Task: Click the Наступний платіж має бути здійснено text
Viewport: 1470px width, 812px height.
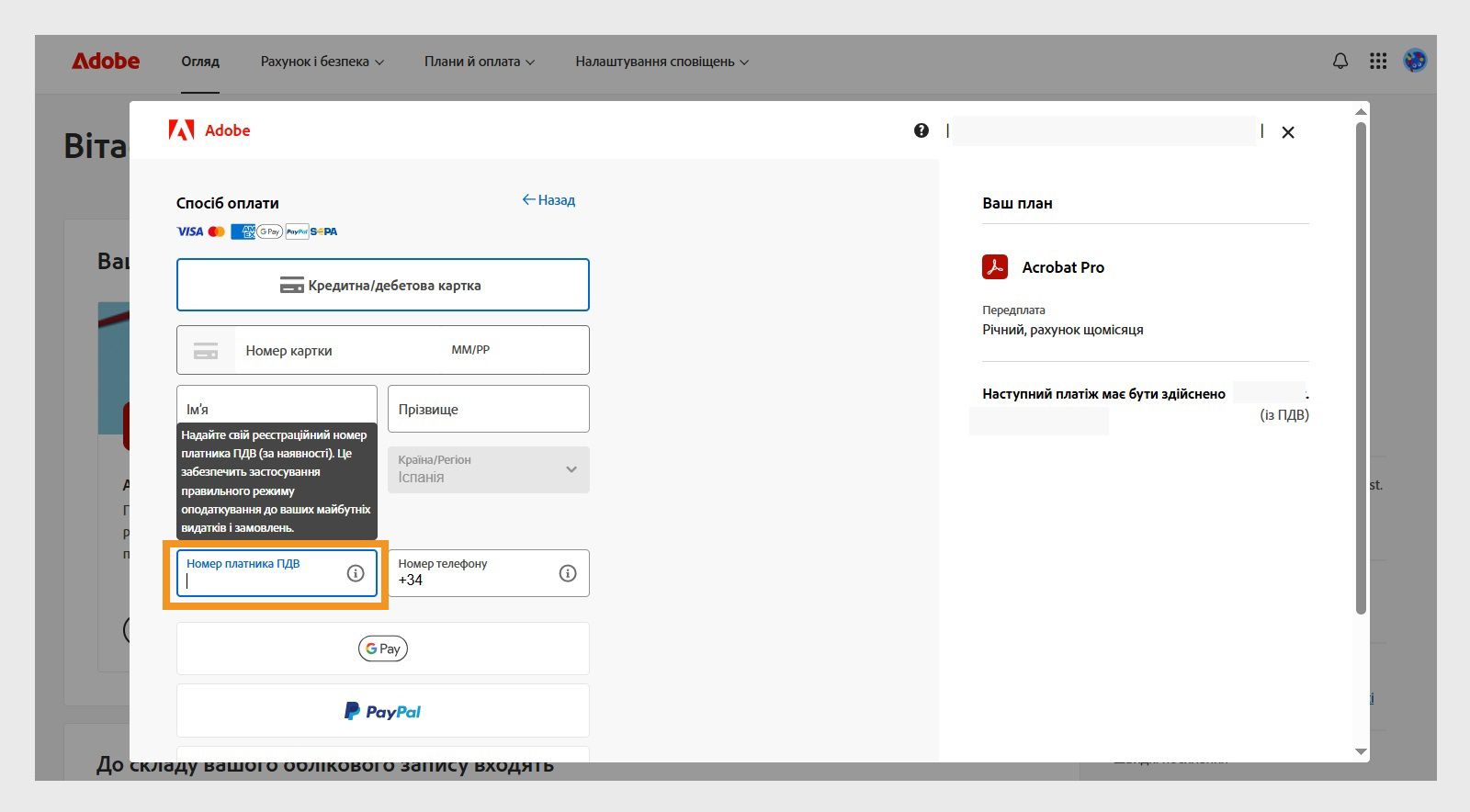Action: [1103, 394]
